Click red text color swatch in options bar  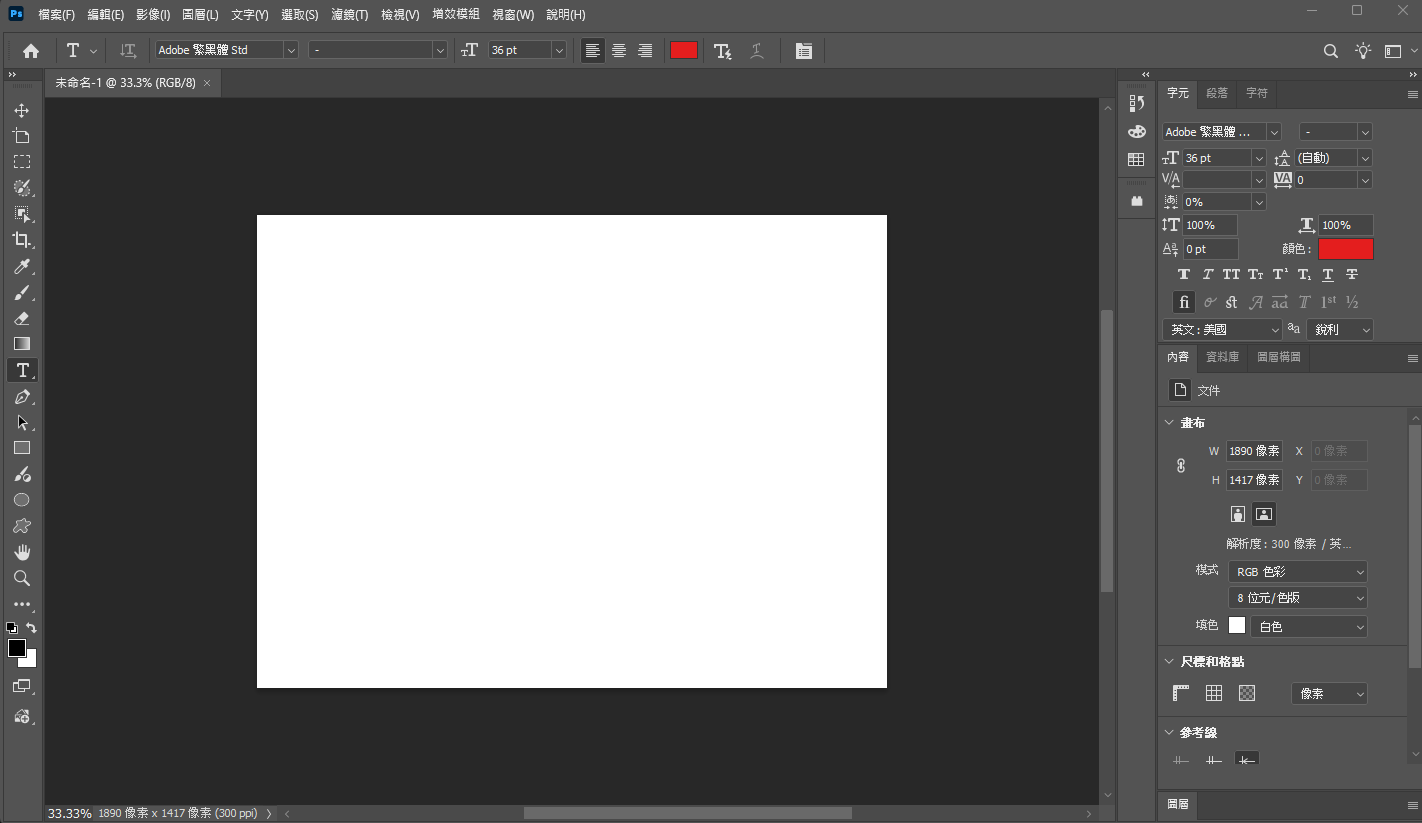point(684,50)
